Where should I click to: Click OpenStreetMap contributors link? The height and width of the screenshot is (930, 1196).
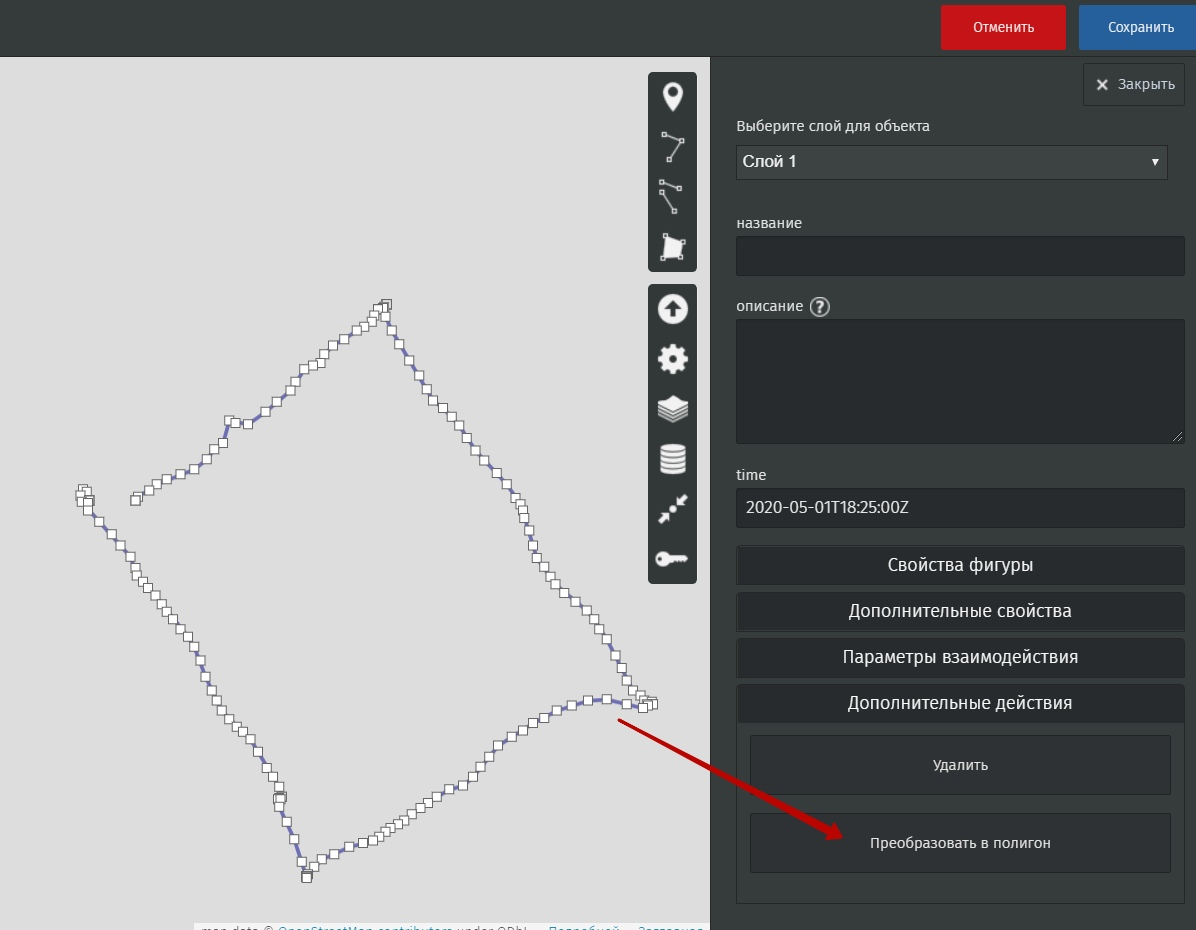tap(365, 928)
